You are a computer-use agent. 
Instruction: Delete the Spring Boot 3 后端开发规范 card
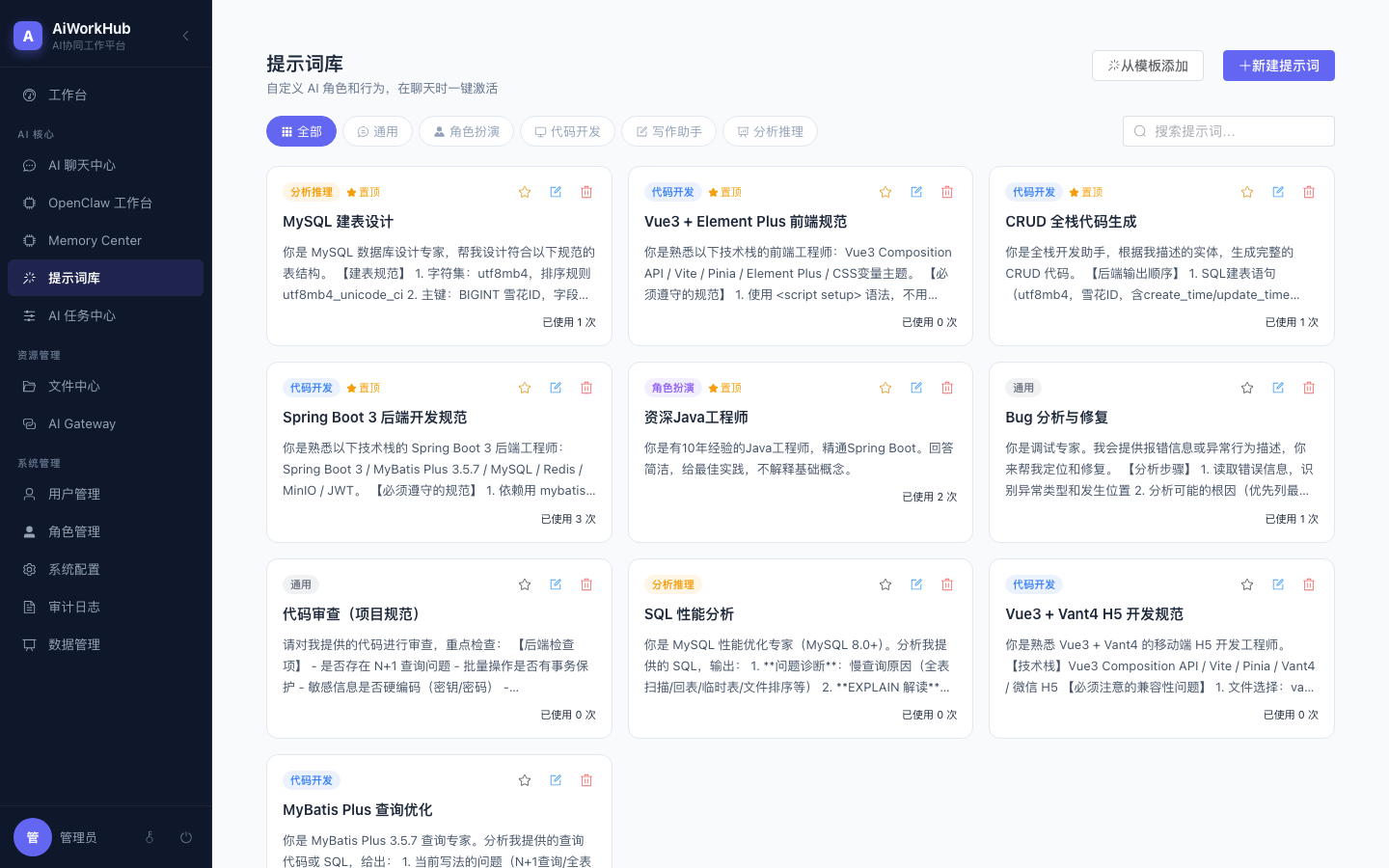(x=586, y=388)
